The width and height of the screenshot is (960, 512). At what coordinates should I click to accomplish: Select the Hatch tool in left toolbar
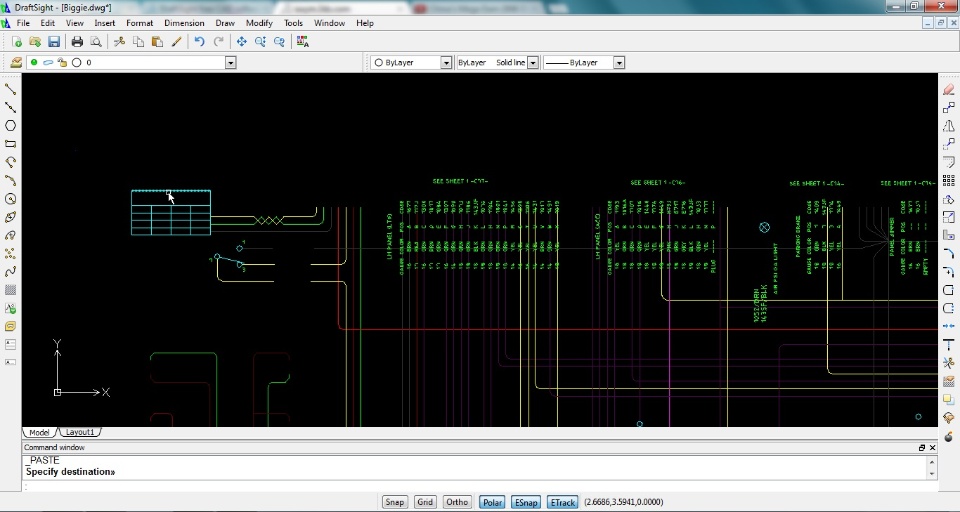coord(11,290)
